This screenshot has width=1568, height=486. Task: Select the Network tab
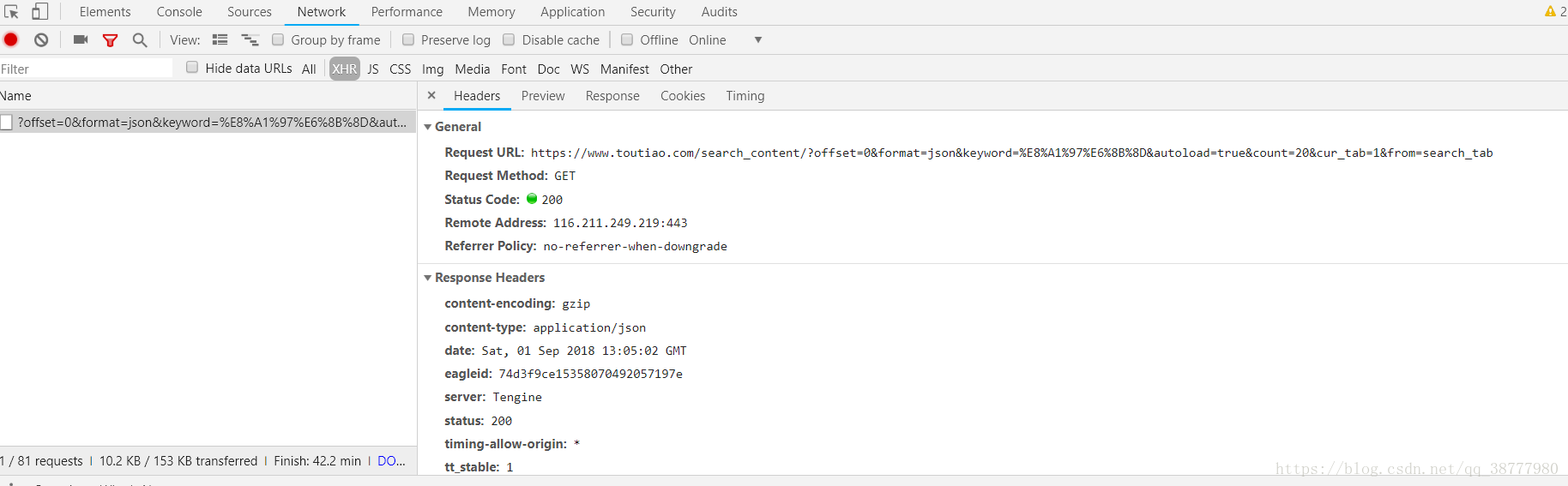coord(322,12)
